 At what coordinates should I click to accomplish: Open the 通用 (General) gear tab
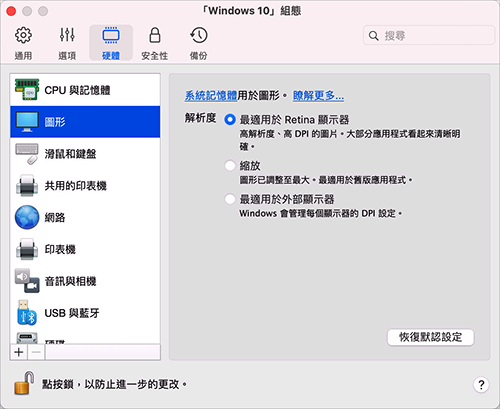coord(23,43)
